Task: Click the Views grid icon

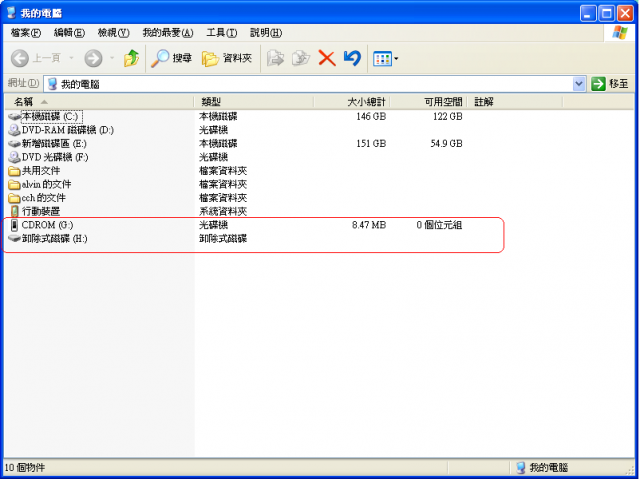Action: coord(382,59)
